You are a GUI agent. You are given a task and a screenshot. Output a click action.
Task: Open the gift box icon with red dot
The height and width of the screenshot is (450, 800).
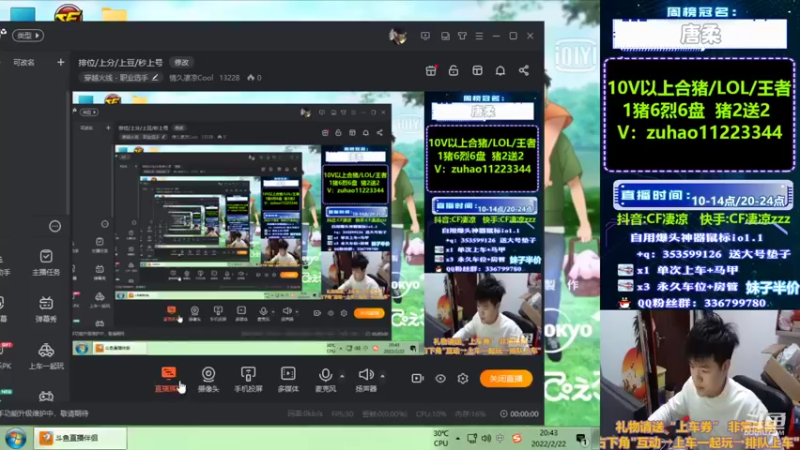pos(431,70)
